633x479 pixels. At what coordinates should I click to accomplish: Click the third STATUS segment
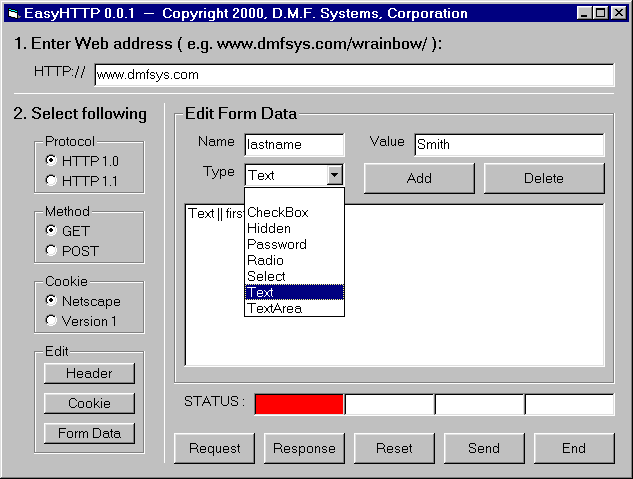pos(480,404)
